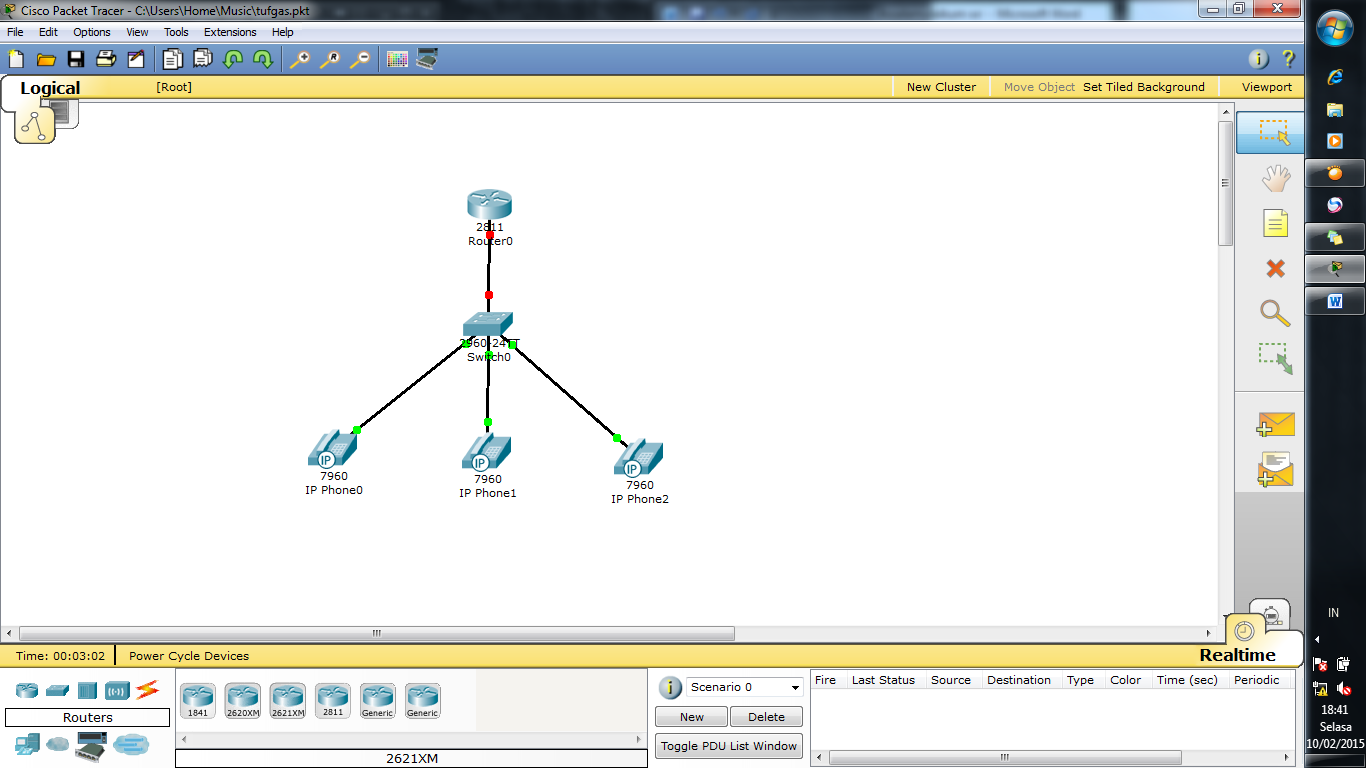Redo with green right arrow
Screen dimensions: 1366x768
263,59
